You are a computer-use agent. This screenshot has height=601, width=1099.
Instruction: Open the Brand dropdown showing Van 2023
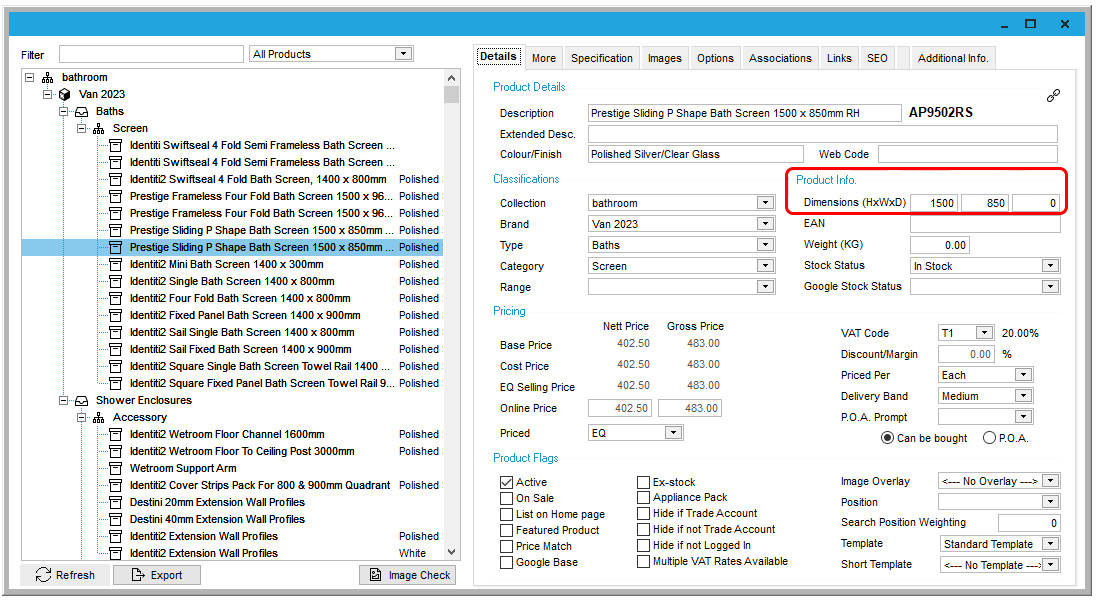(x=765, y=224)
